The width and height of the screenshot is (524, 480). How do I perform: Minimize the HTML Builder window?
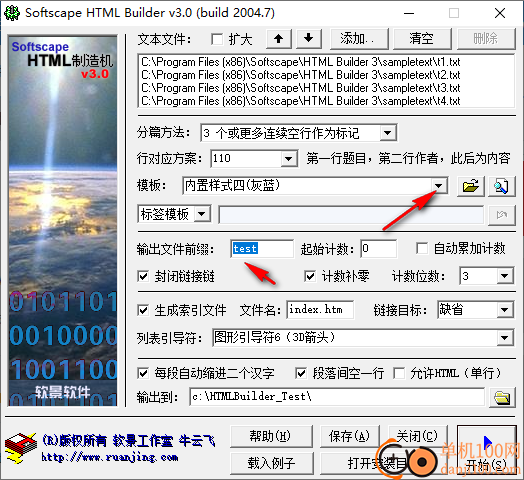pos(409,13)
